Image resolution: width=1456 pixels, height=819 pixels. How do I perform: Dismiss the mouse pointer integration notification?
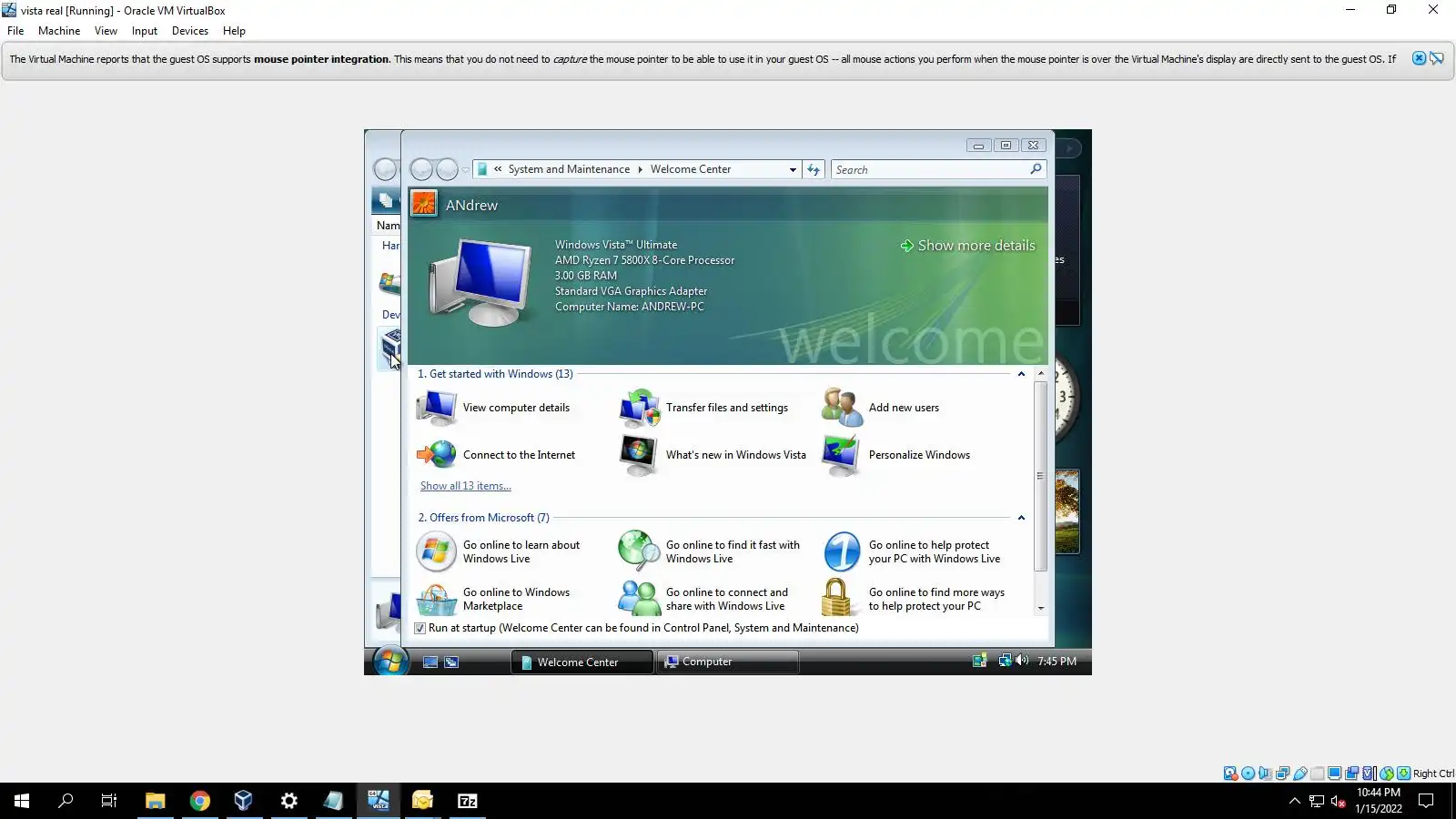pyautogui.click(x=1419, y=58)
